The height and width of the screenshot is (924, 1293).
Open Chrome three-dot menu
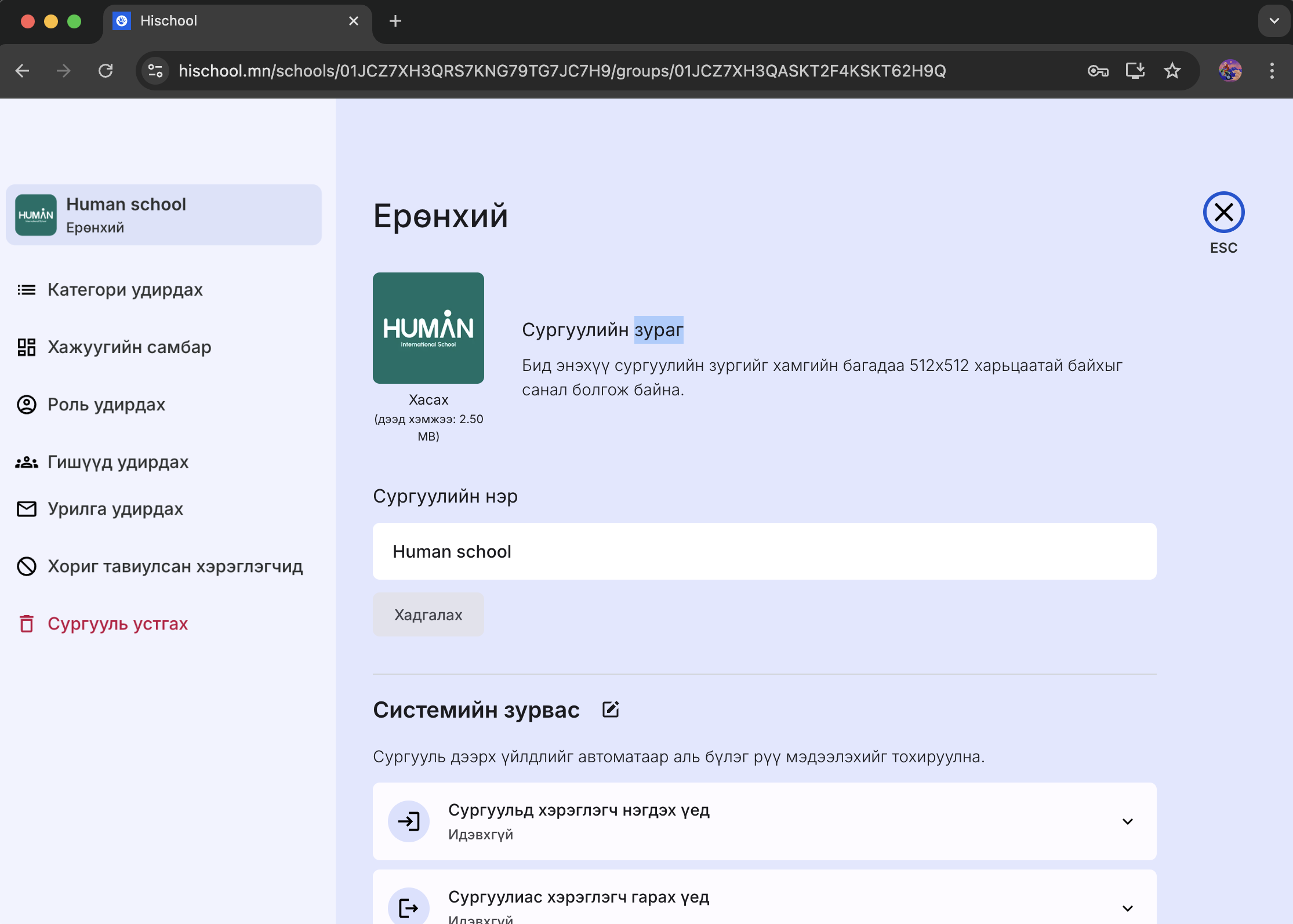click(x=1272, y=71)
